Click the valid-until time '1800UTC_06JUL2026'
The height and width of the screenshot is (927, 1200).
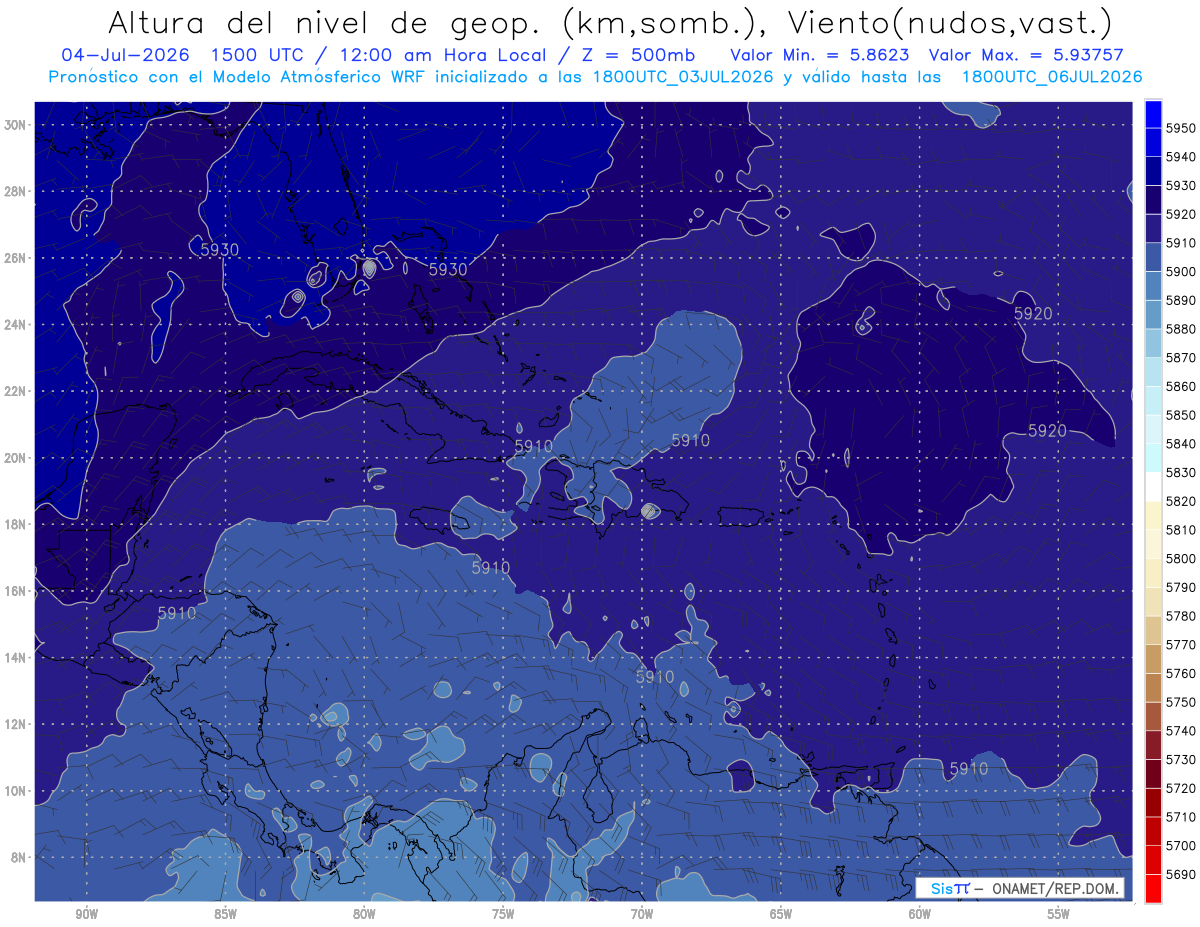[1052, 76]
